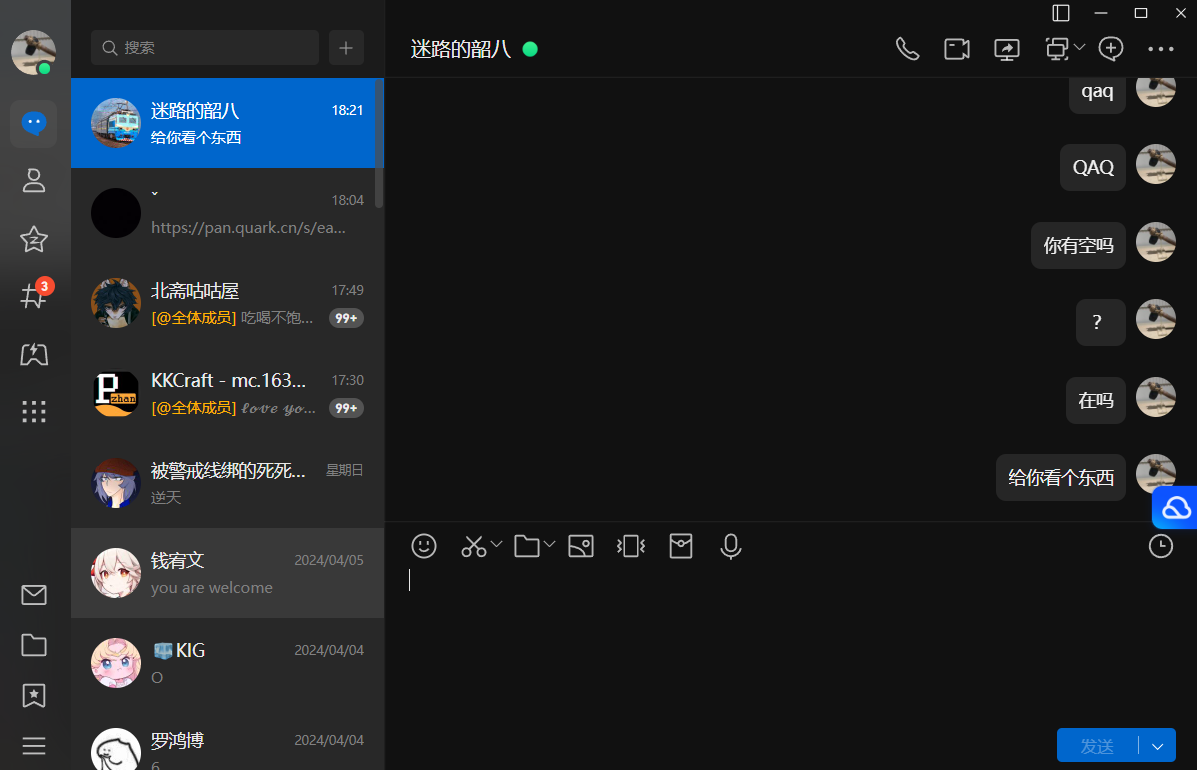The height and width of the screenshot is (770, 1197).
Task: Open the more options ellipsis in header
Action: click(x=1161, y=49)
